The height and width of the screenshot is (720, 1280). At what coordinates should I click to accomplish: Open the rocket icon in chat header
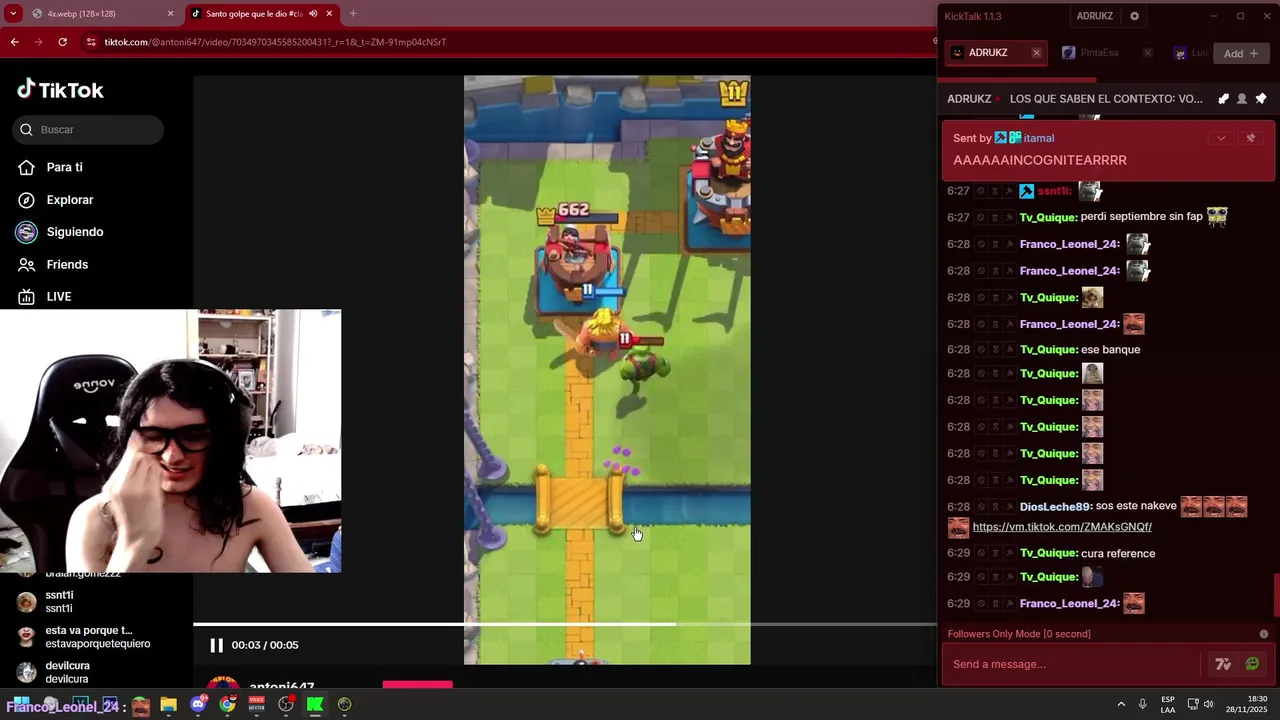pyautogui.click(x=1223, y=99)
